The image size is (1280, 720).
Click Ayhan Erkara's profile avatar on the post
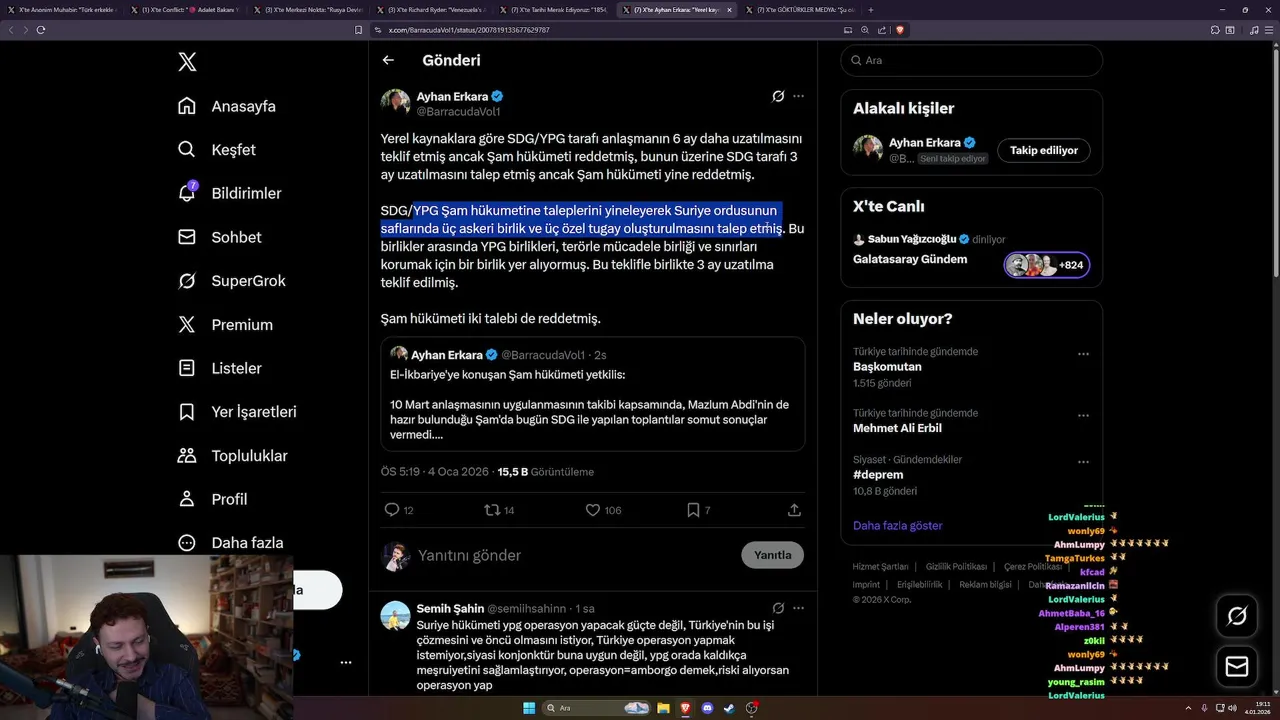tap(395, 103)
